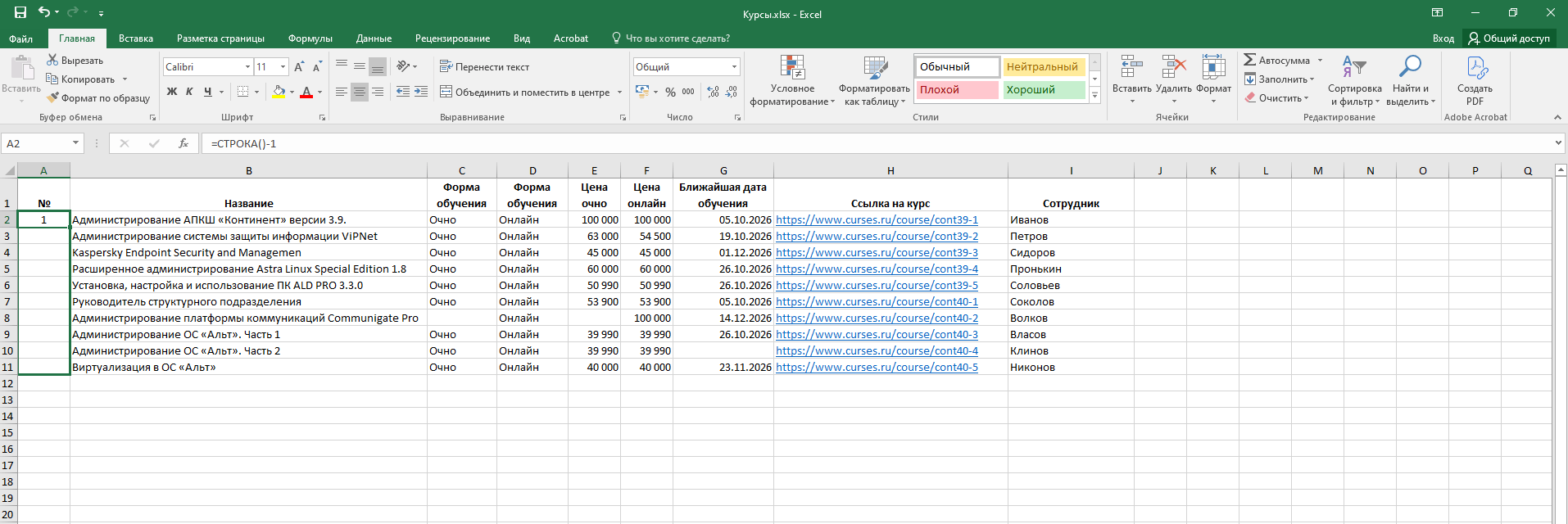Switch to the Данные tab
This screenshot has width=1568, height=524.
pyautogui.click(x=374, y=38)
